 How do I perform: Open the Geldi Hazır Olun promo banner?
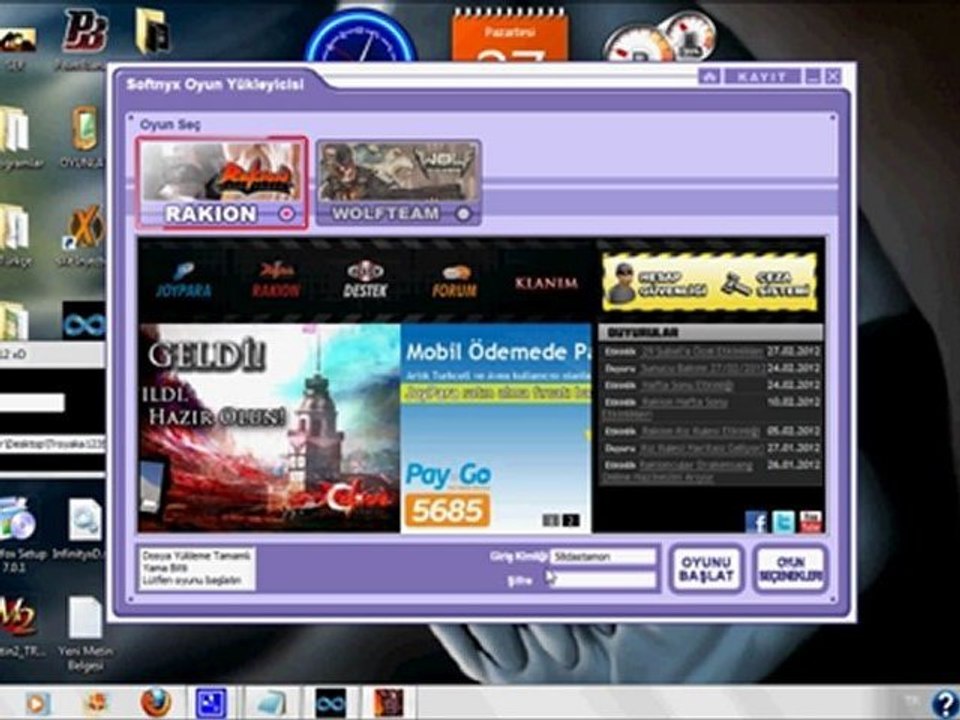tap(269, 427)
